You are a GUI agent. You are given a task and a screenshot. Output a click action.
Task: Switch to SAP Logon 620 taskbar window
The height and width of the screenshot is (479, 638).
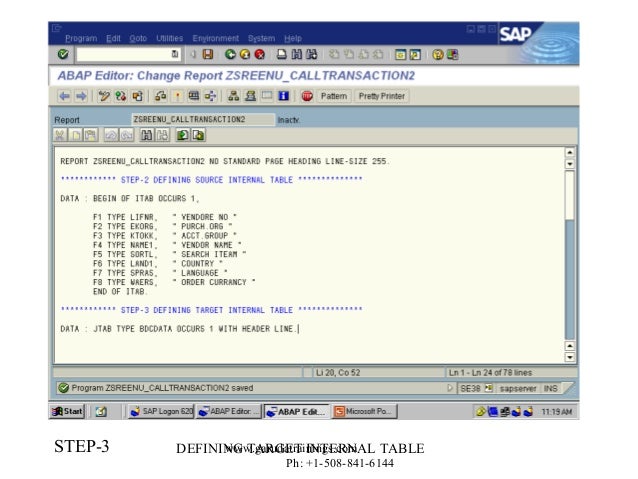[x=161, y=411]
